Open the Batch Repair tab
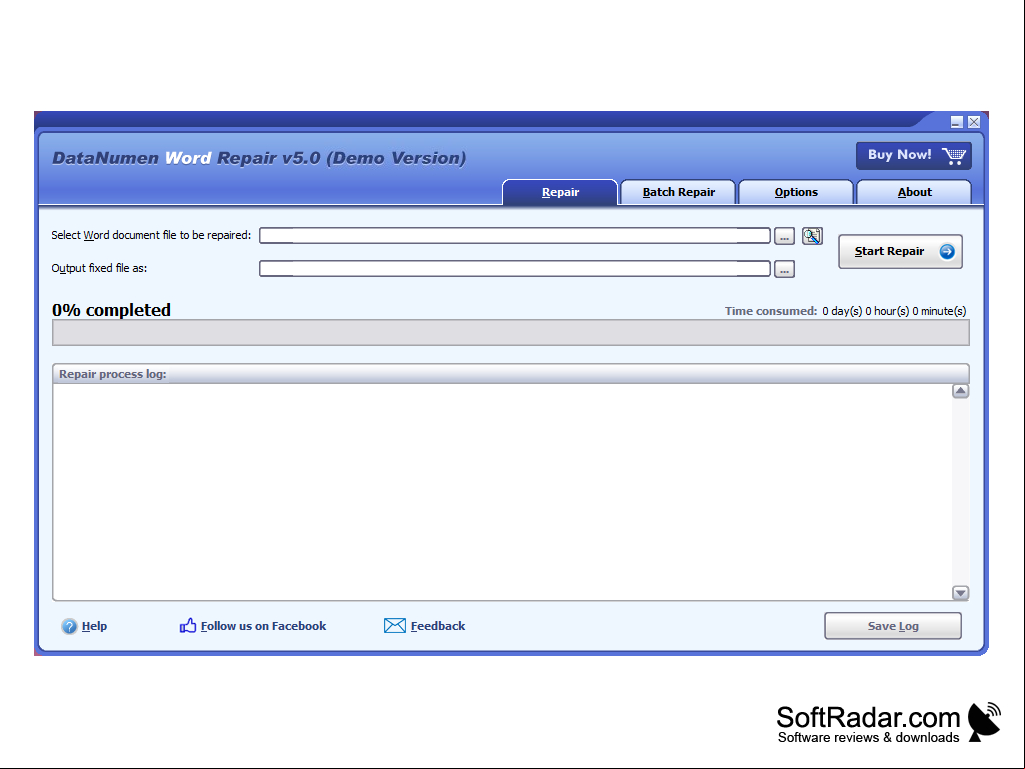The width and height of the screenshot is (1025, 769). [x=679, y=192]
